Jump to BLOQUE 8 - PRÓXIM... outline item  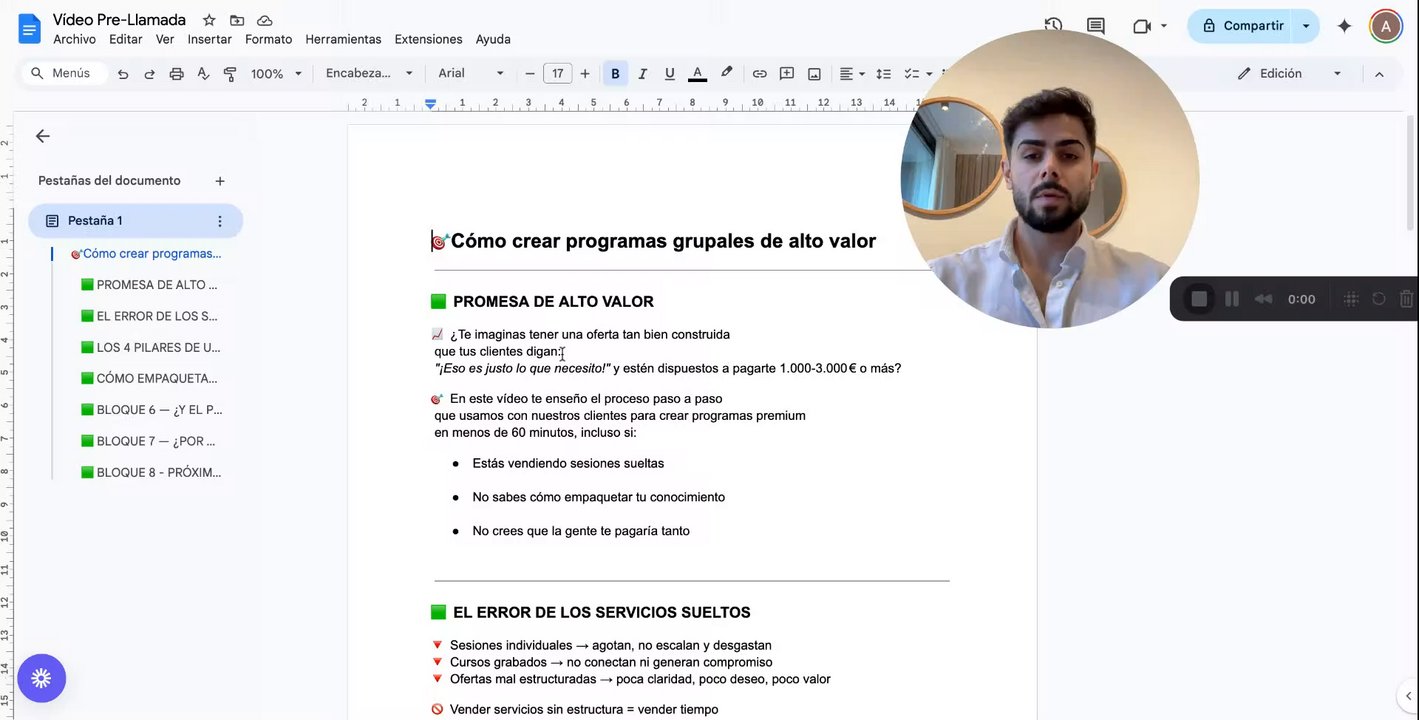click(151, 472)
